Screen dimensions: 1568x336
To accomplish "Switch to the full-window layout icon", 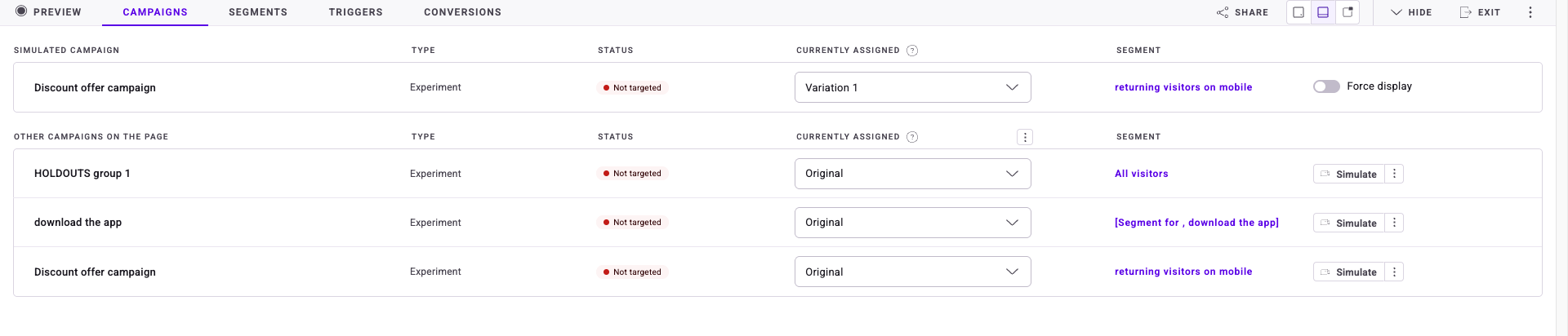I will click(1298, 12).
